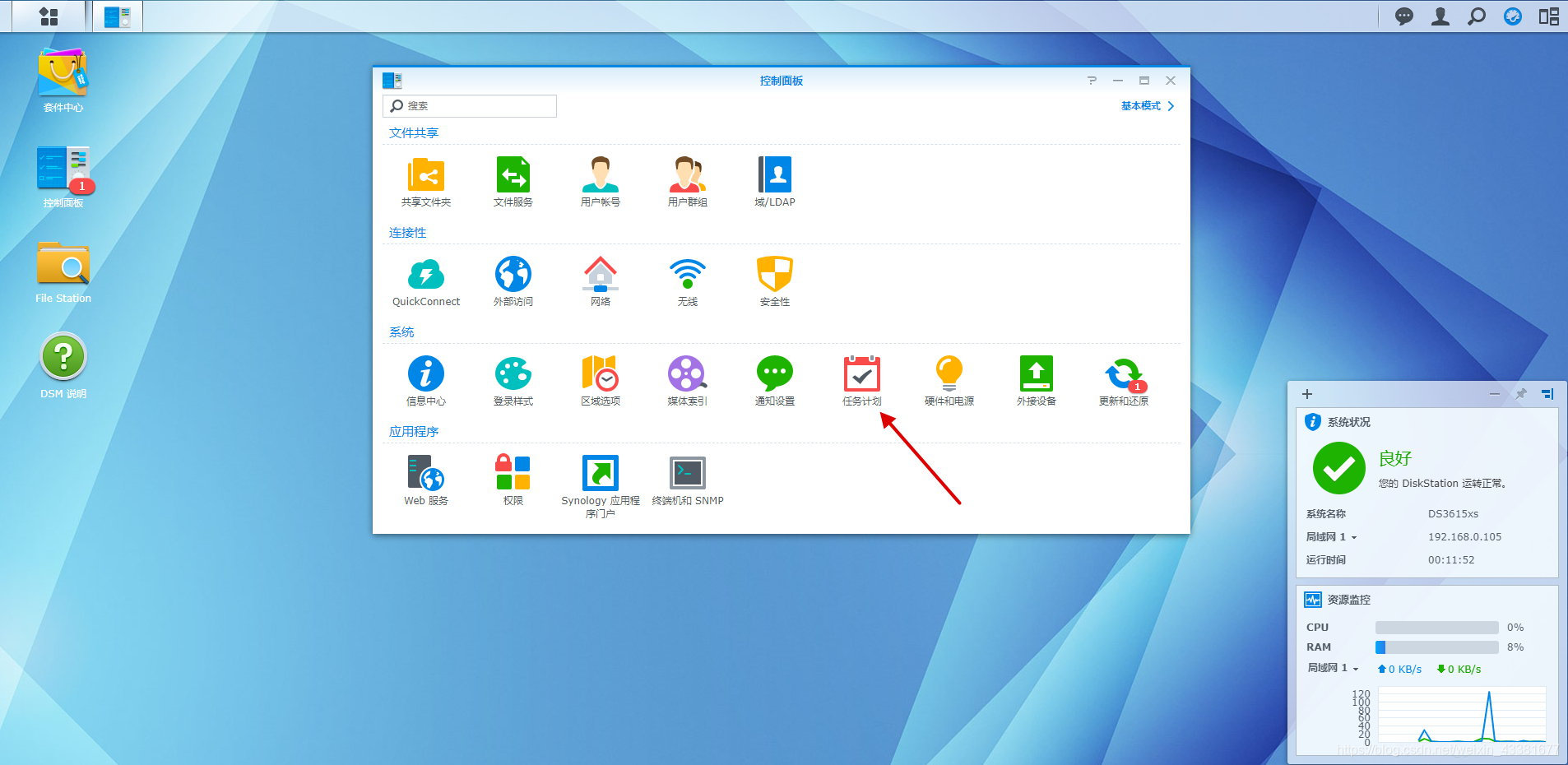Open Notification settings (通知设置) icon
Screen dimensions: 1568x765
tap(775, 374)
